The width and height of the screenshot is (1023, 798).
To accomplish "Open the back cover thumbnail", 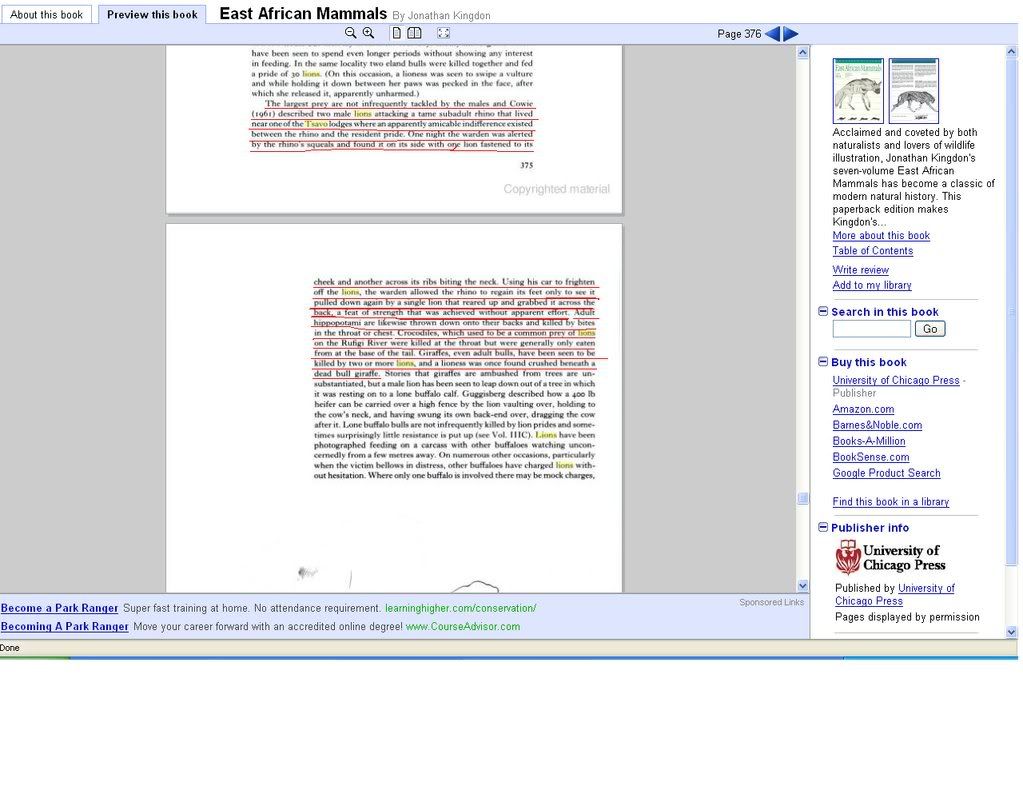I will [913, 91].
